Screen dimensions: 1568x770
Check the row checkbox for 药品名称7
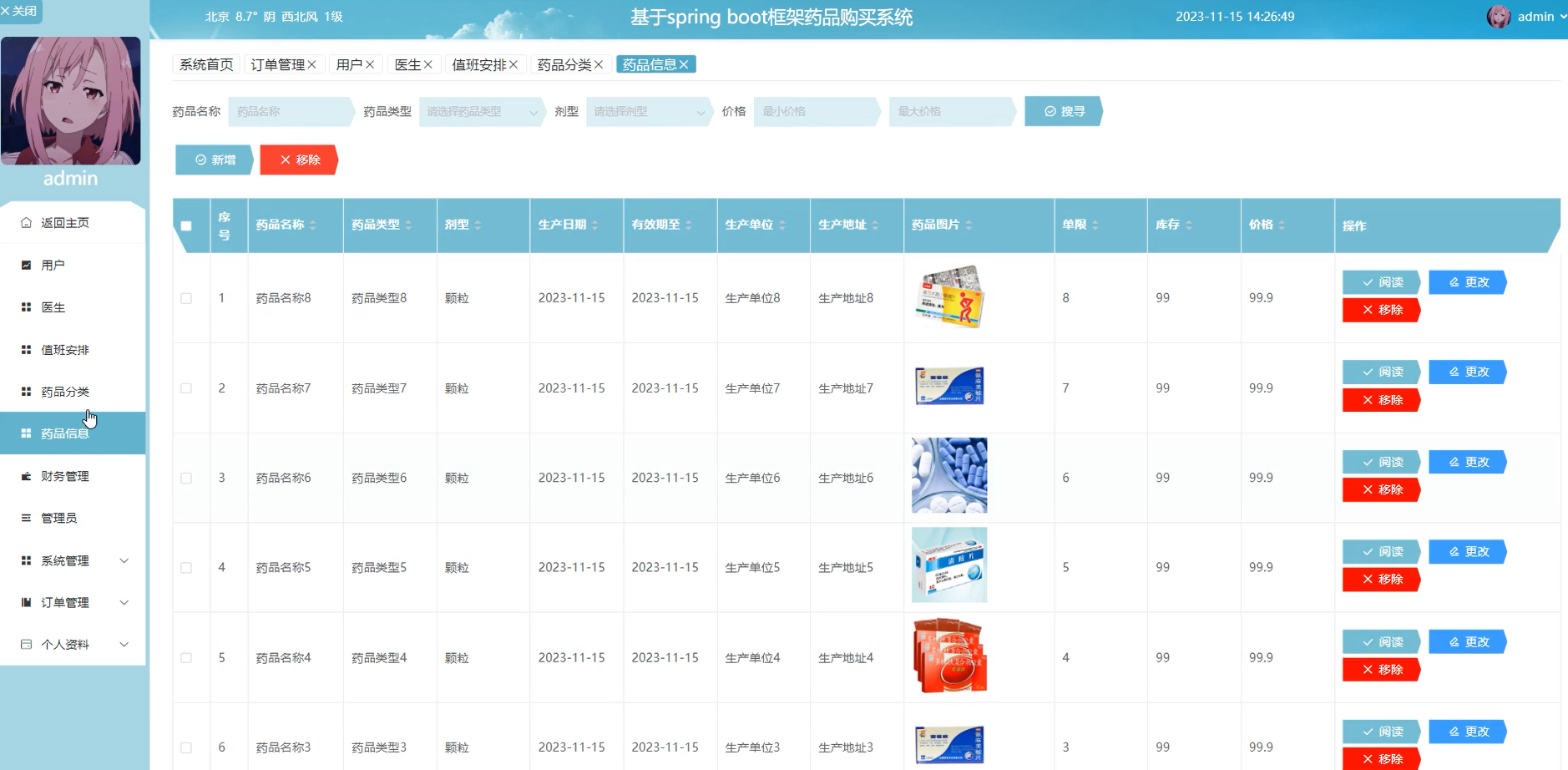pos(186,388)
